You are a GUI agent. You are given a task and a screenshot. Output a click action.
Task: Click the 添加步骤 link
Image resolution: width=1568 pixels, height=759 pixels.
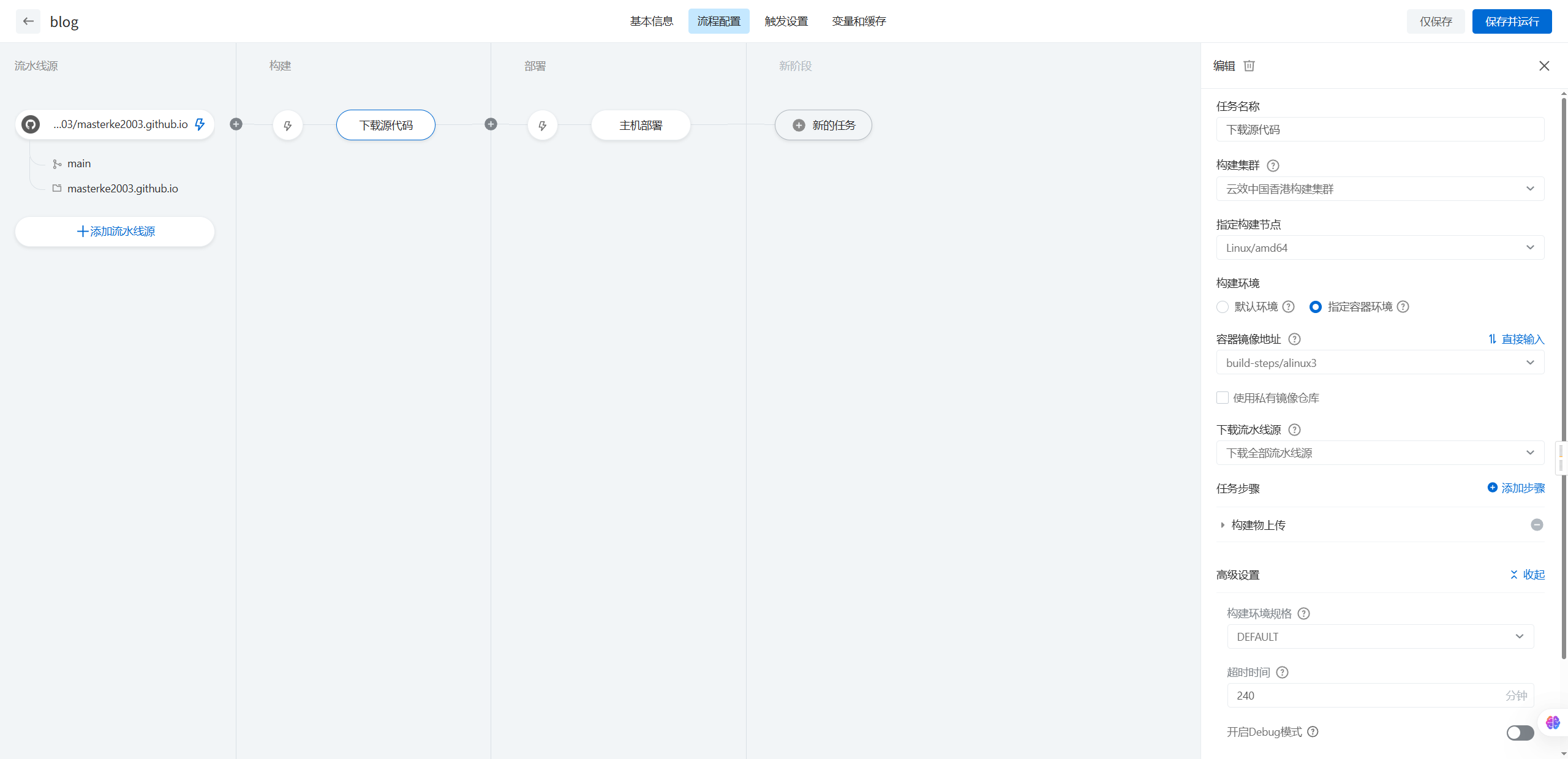[1516, 488]
